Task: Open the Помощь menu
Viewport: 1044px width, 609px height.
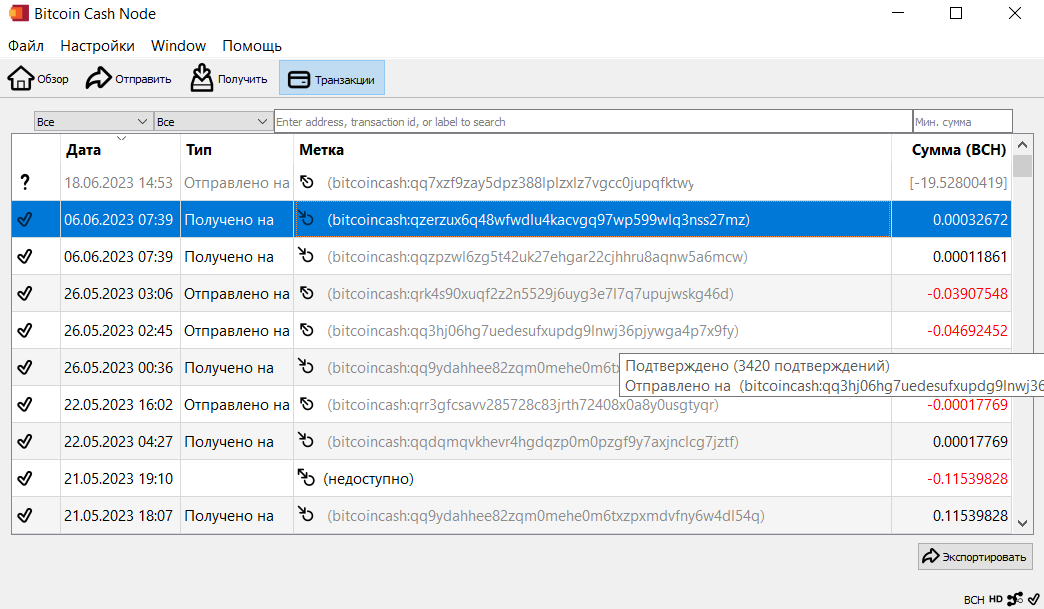Action: click(x=252, y=46)
